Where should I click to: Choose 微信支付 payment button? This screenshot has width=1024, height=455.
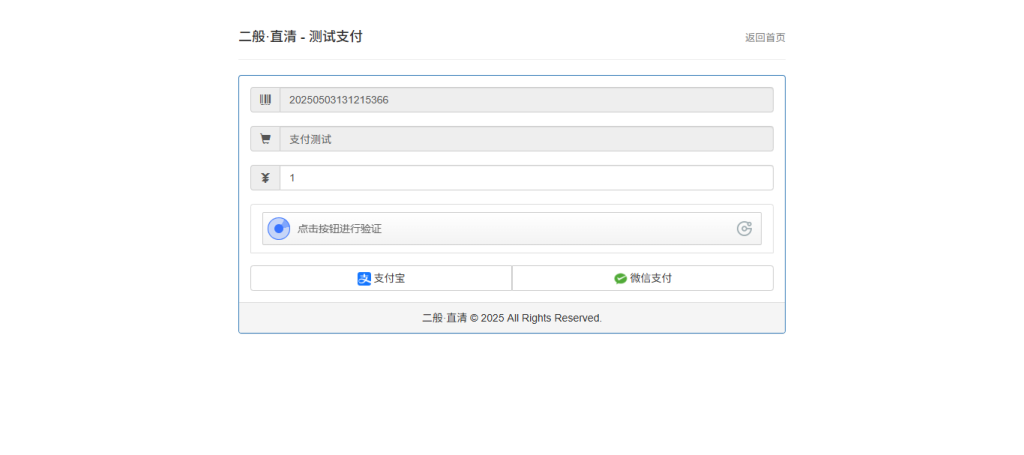pos(642,278)
